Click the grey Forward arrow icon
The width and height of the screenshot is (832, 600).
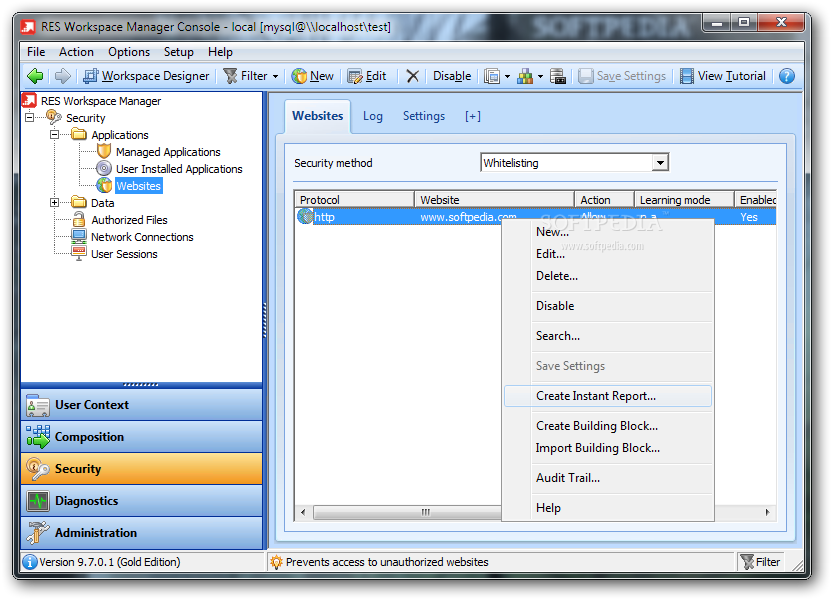(x=63, y=76)
